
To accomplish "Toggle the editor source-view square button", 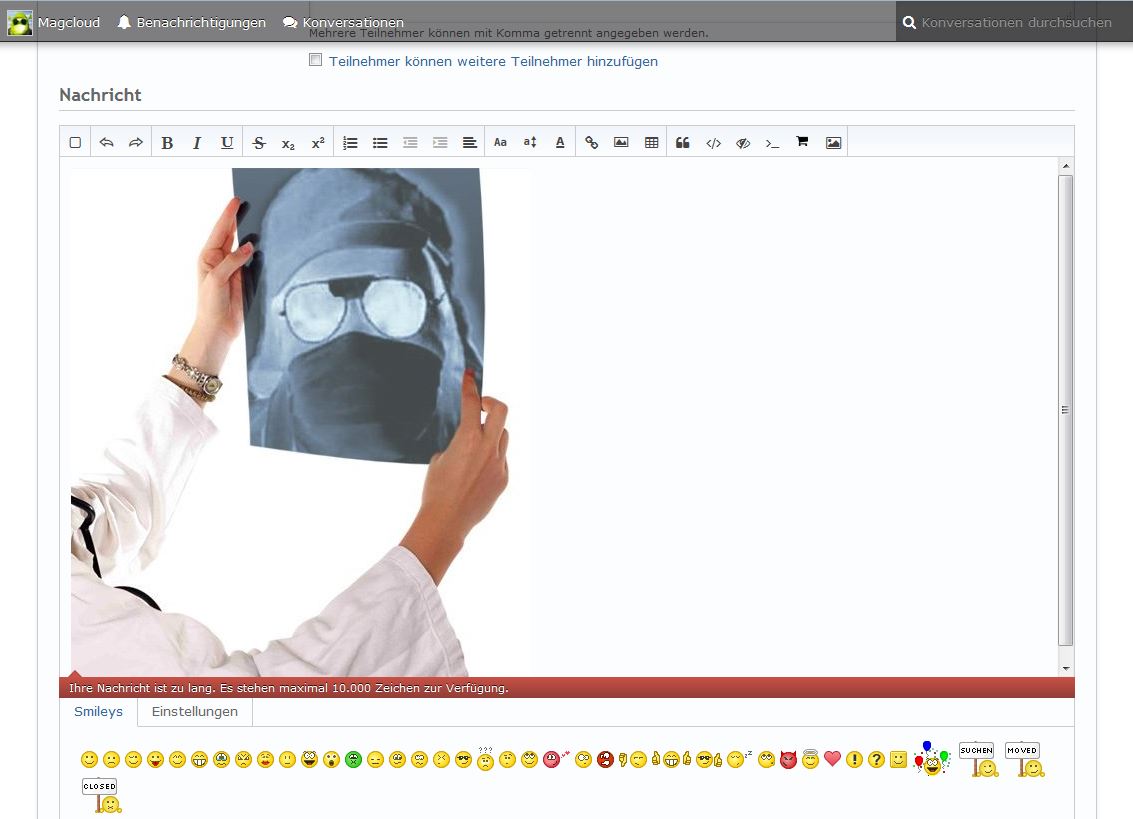I will 75,142.
